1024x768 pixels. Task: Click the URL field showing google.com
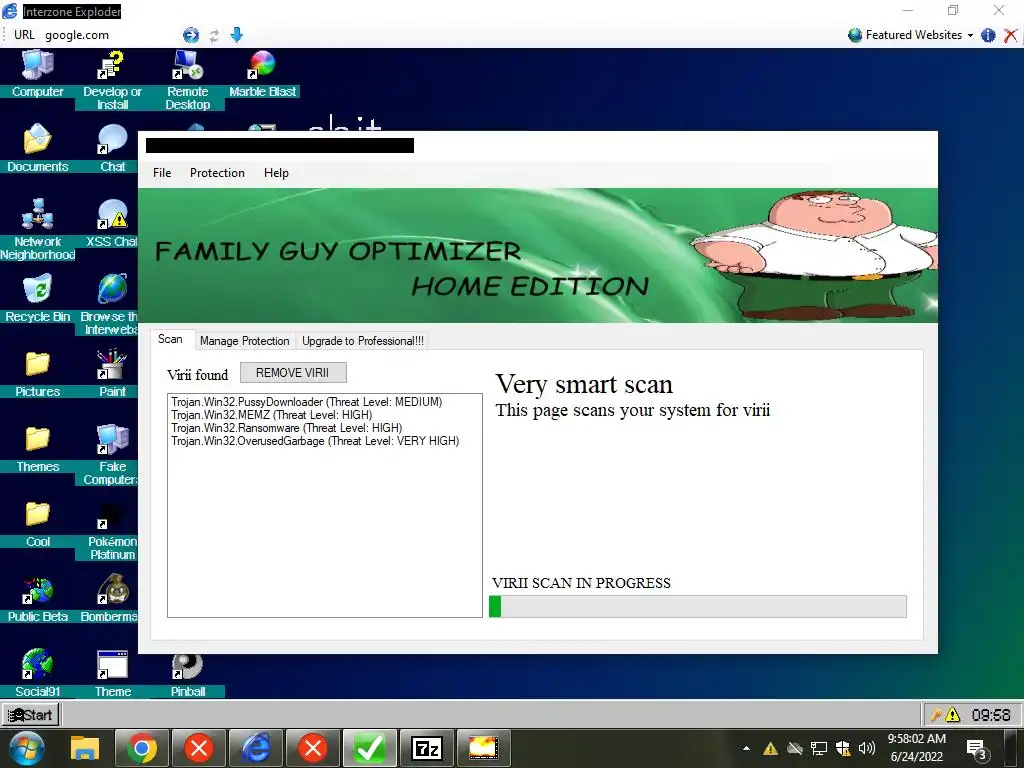click(x=110, y=35)
